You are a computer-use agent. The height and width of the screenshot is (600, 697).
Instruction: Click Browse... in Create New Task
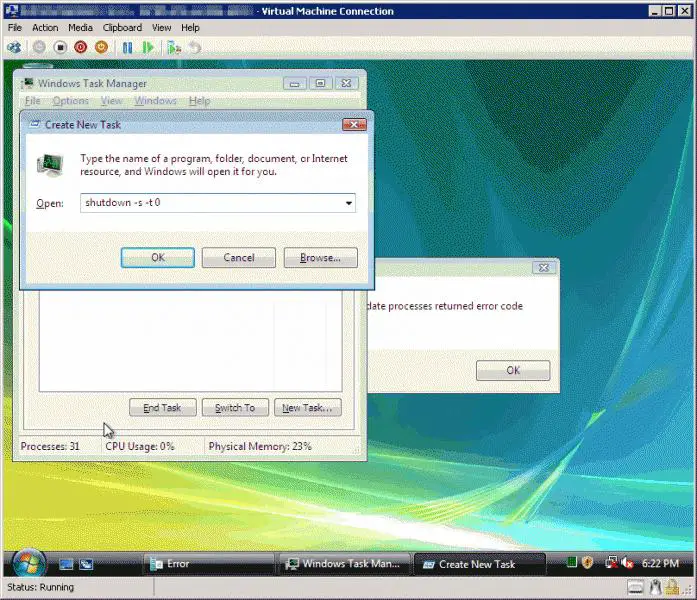pyautogui.click(x=320, y=258)
